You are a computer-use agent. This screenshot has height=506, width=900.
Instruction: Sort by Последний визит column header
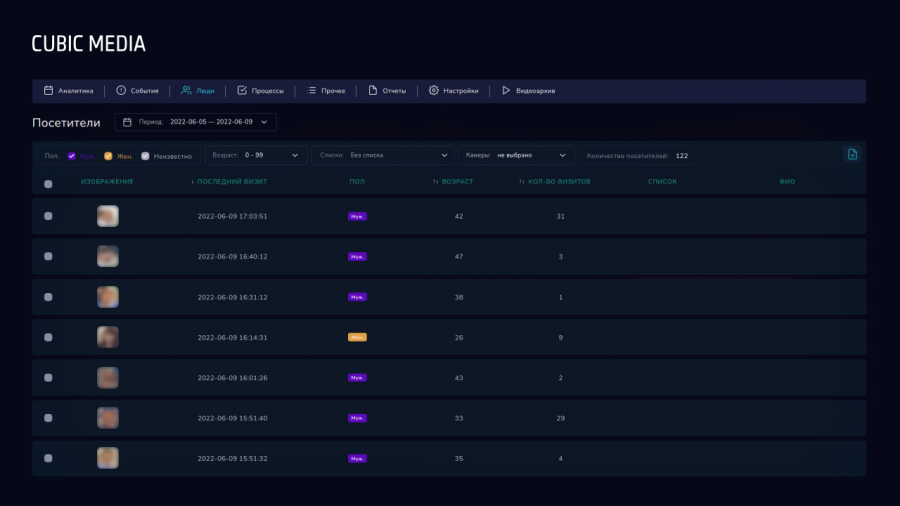230,182
